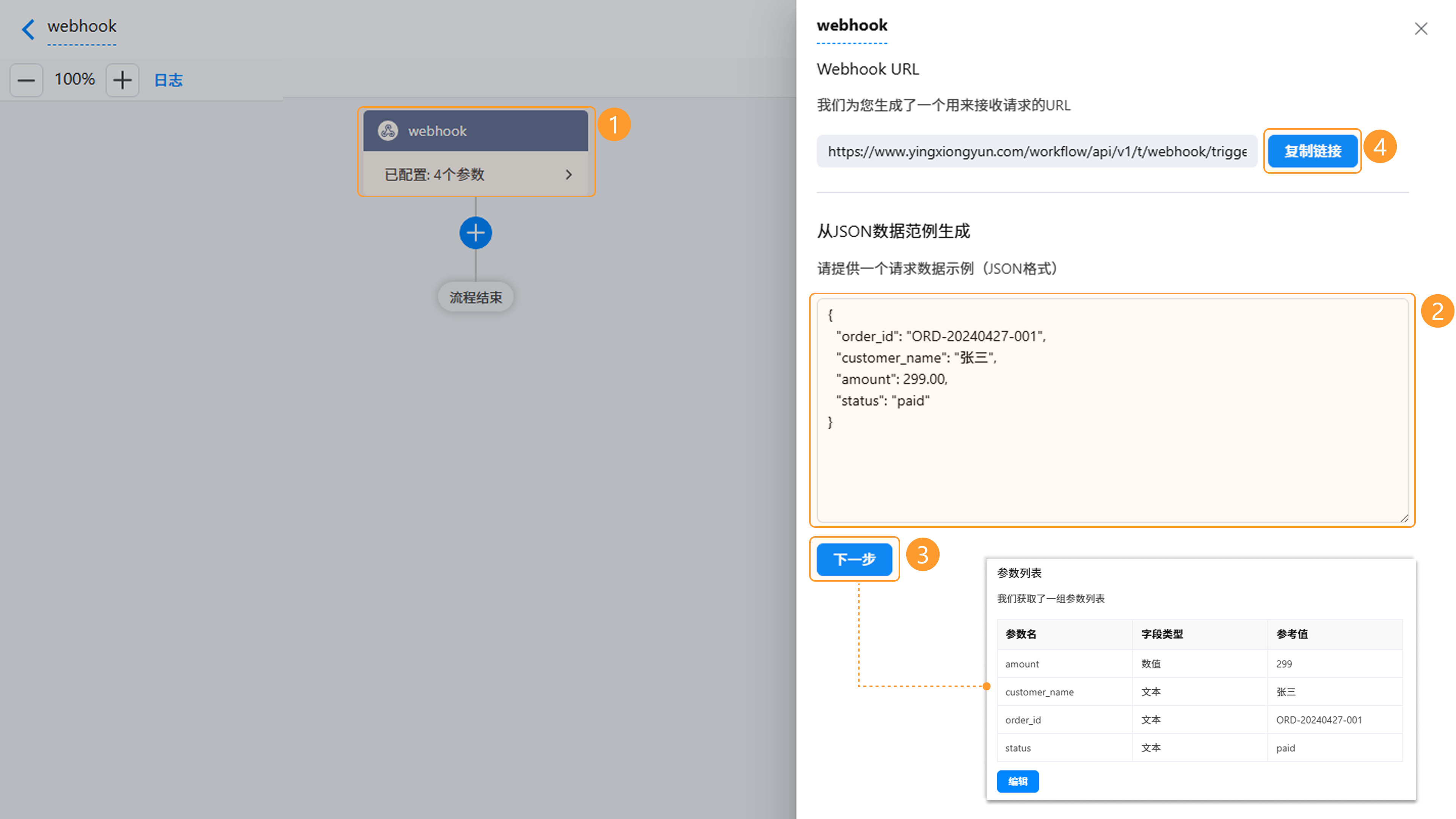Click the Webhook URL field
Viewport: 1456px width, 819px height.
(x=1037, y=151)
